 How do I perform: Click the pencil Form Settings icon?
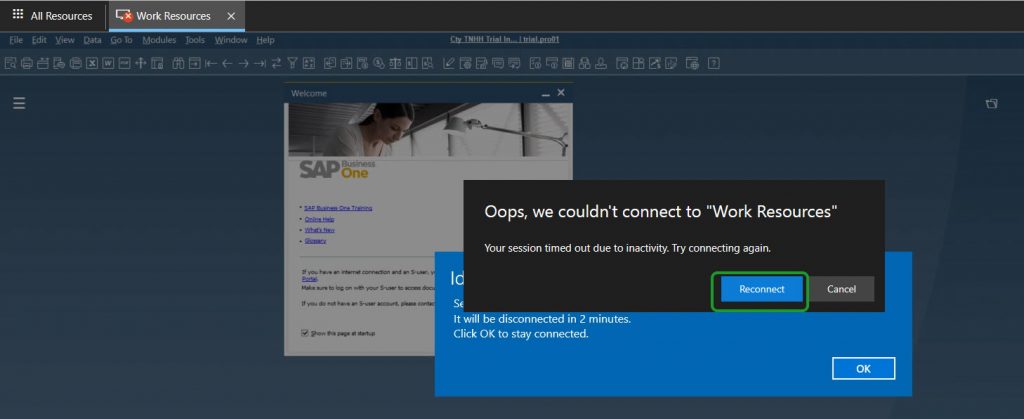point(449,63)
